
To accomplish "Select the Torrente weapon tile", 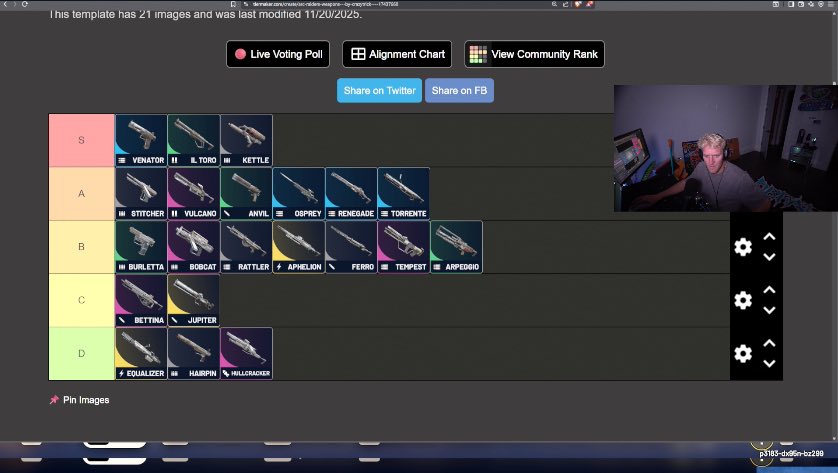I will coord(404,193).
